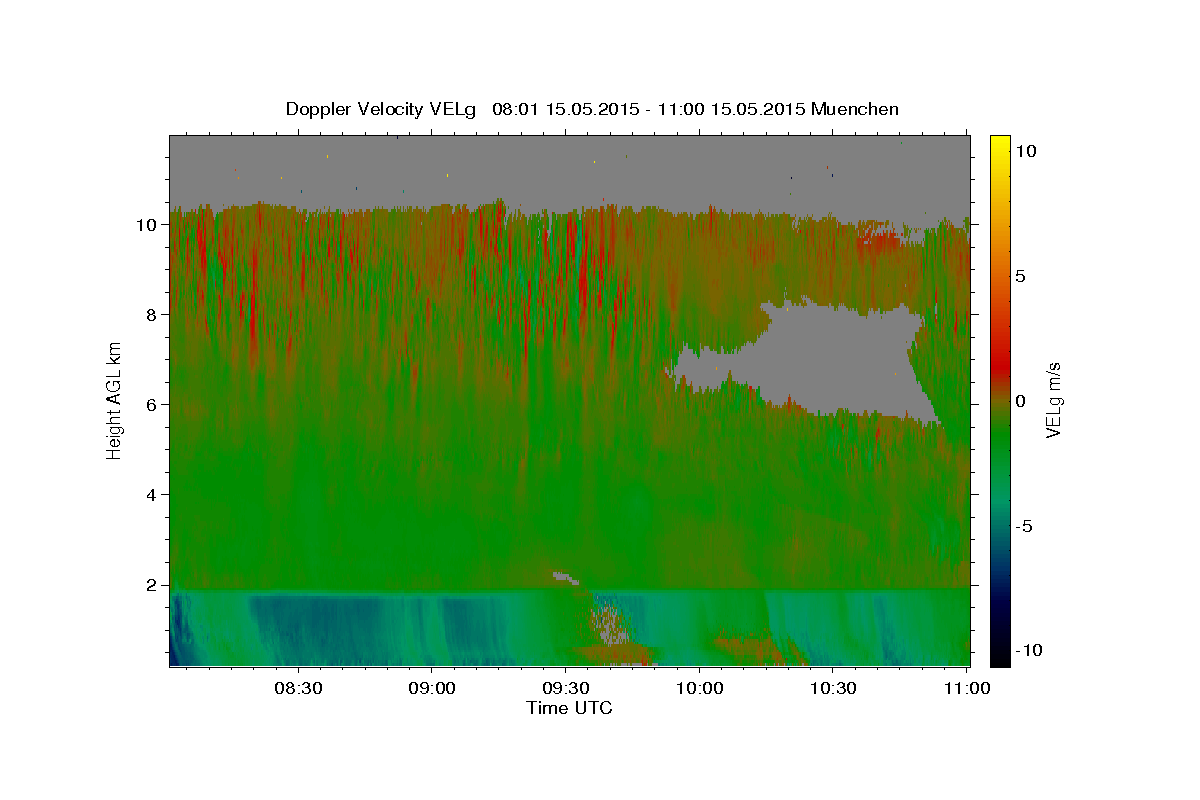Viewport: 1200px width, 800px height.
Task: Click the '10:30' time axis label
Action: click(833, 689)
